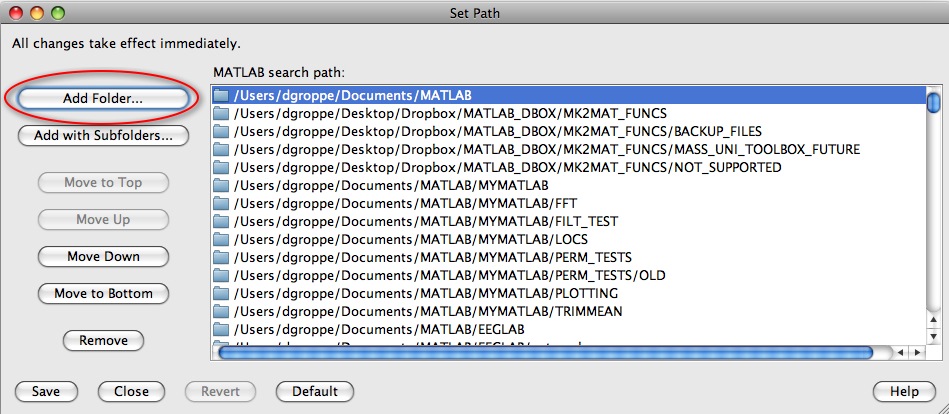Click Add with Subfolders... button
949x414 pixels.
pos(103,136)
